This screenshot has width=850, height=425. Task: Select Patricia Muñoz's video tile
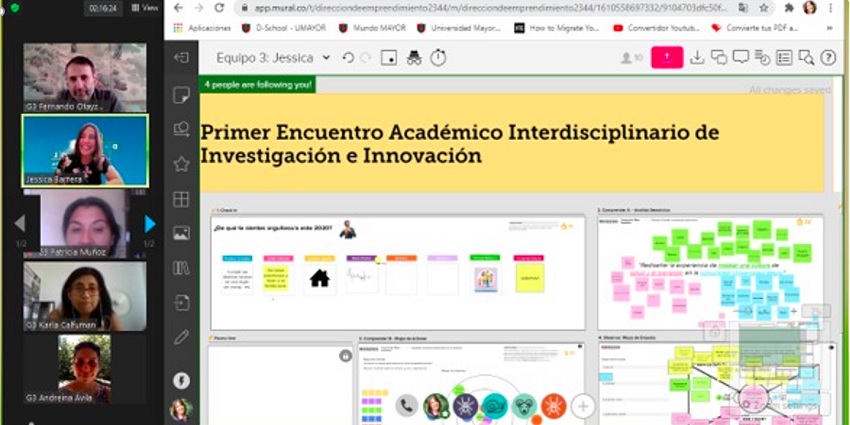point(85,223)
